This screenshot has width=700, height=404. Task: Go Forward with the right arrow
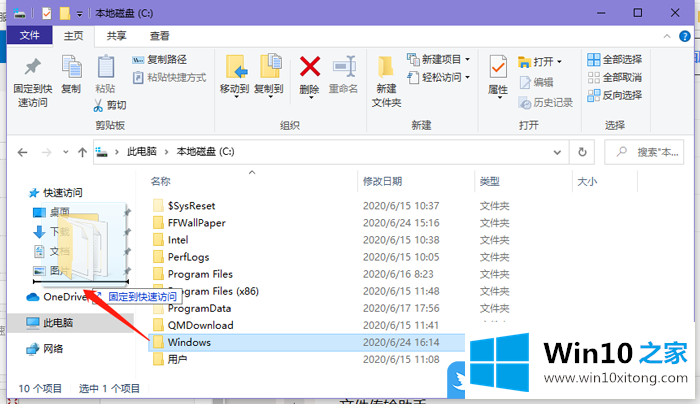pyautogui.click(x=46, y=152)
